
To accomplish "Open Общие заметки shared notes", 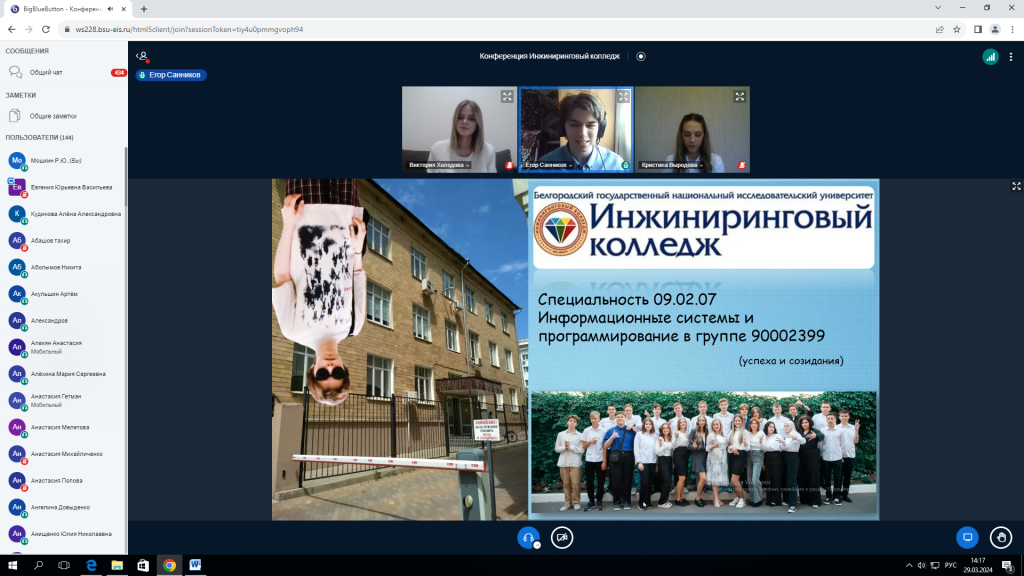I will pyautogui.click(x=63, y=116).
